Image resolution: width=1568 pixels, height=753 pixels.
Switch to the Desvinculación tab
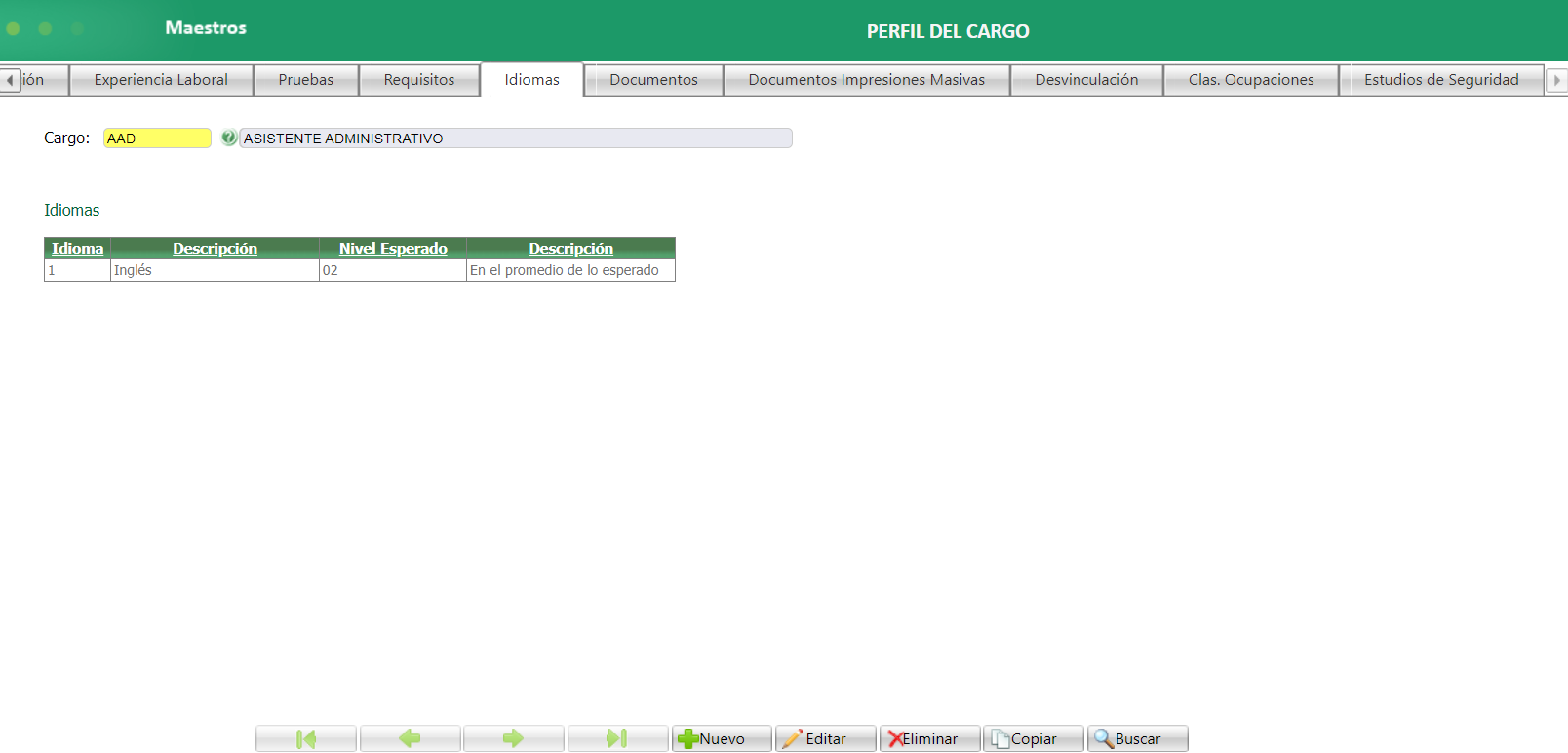(1086, 80)
